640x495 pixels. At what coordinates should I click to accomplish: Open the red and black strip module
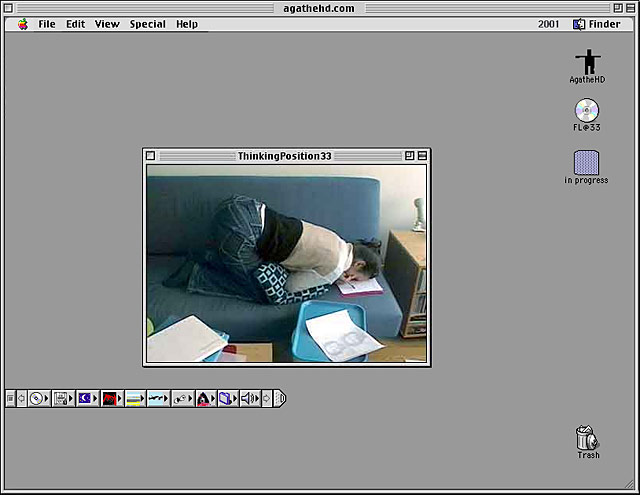[x=112, y=398]
